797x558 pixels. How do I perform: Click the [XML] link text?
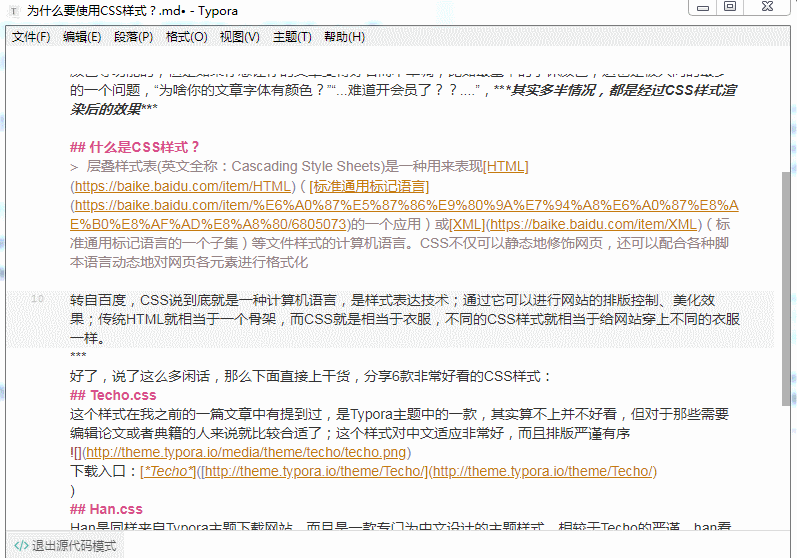point(467,224)
